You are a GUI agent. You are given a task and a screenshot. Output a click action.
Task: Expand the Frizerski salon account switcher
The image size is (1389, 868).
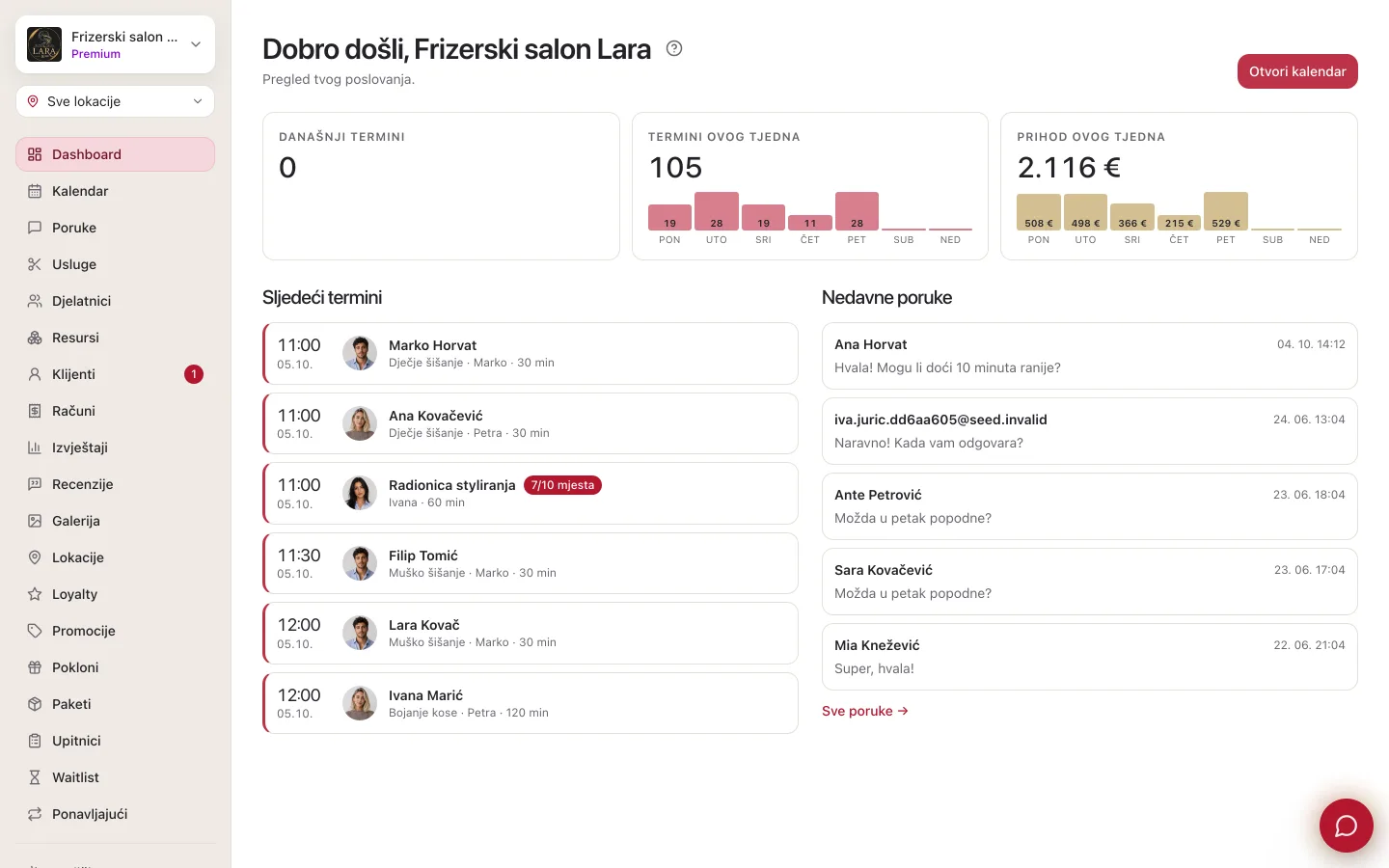click(116, 44)
